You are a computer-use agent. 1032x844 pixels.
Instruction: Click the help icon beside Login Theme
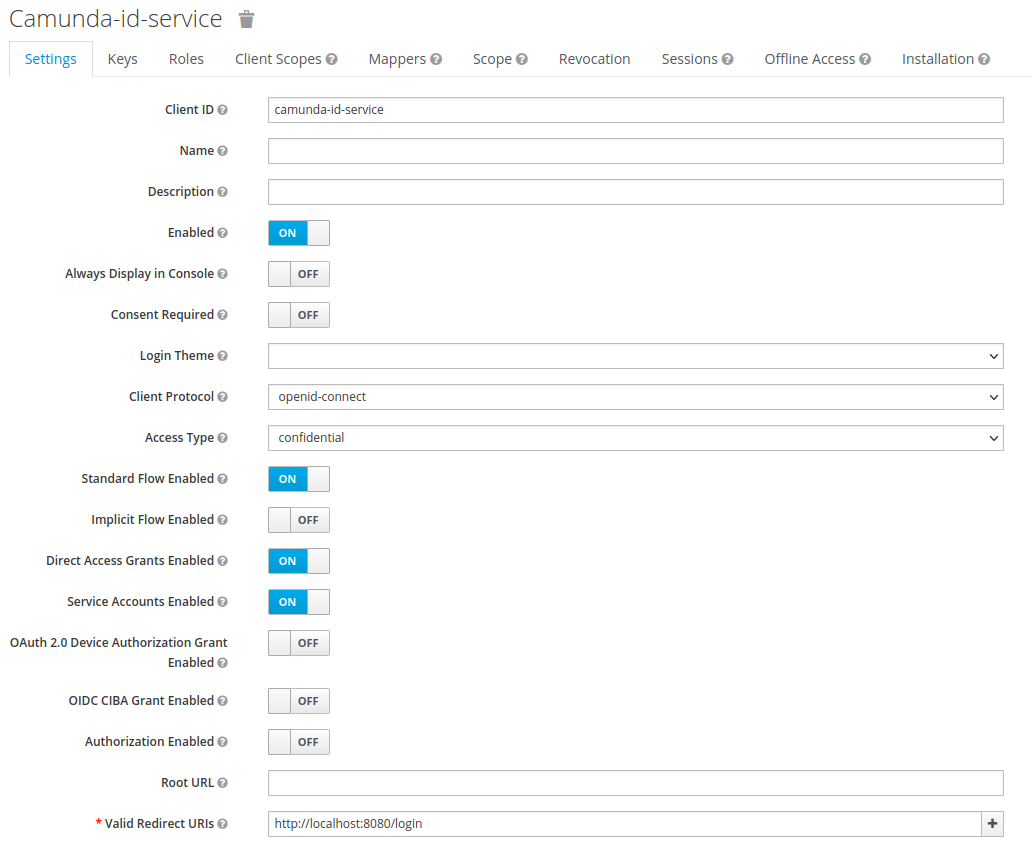pyautogui.click(x=222, y=356)
